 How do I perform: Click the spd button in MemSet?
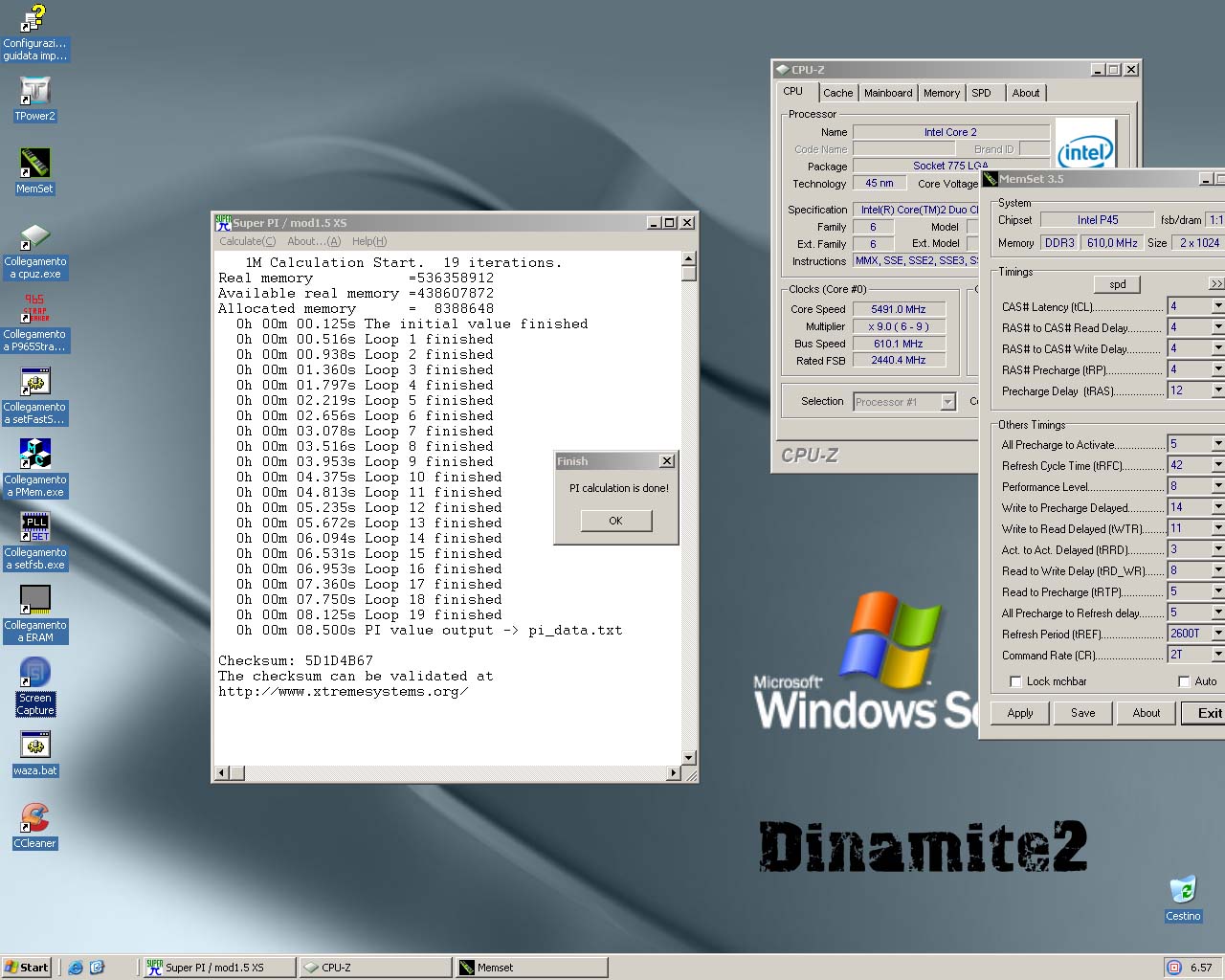[x=1117, y=284]
